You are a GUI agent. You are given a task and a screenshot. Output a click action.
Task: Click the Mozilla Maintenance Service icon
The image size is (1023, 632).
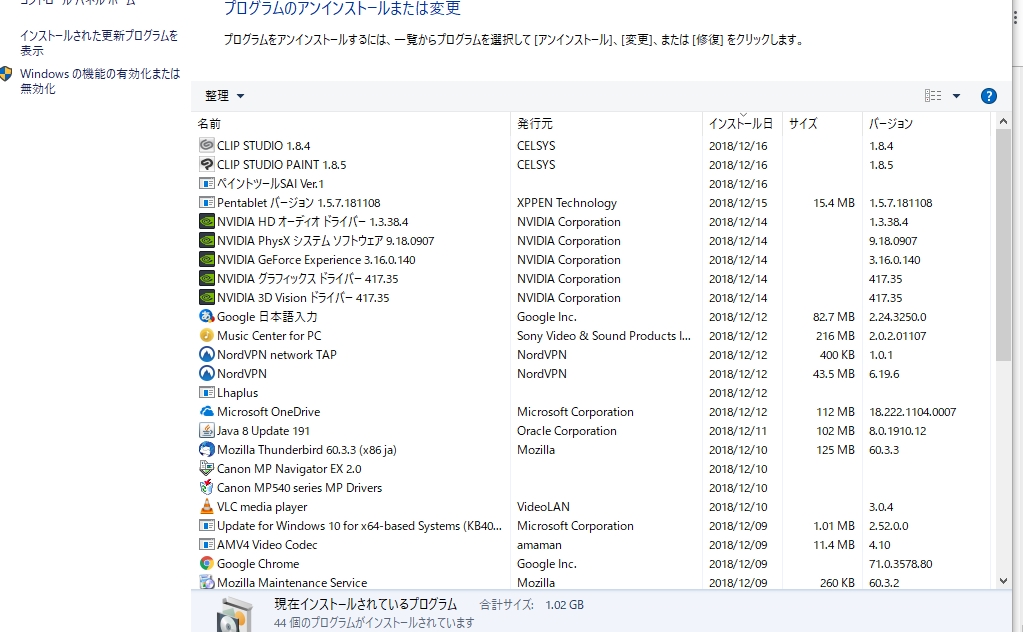pyautogui.click(x=206, y=582)
